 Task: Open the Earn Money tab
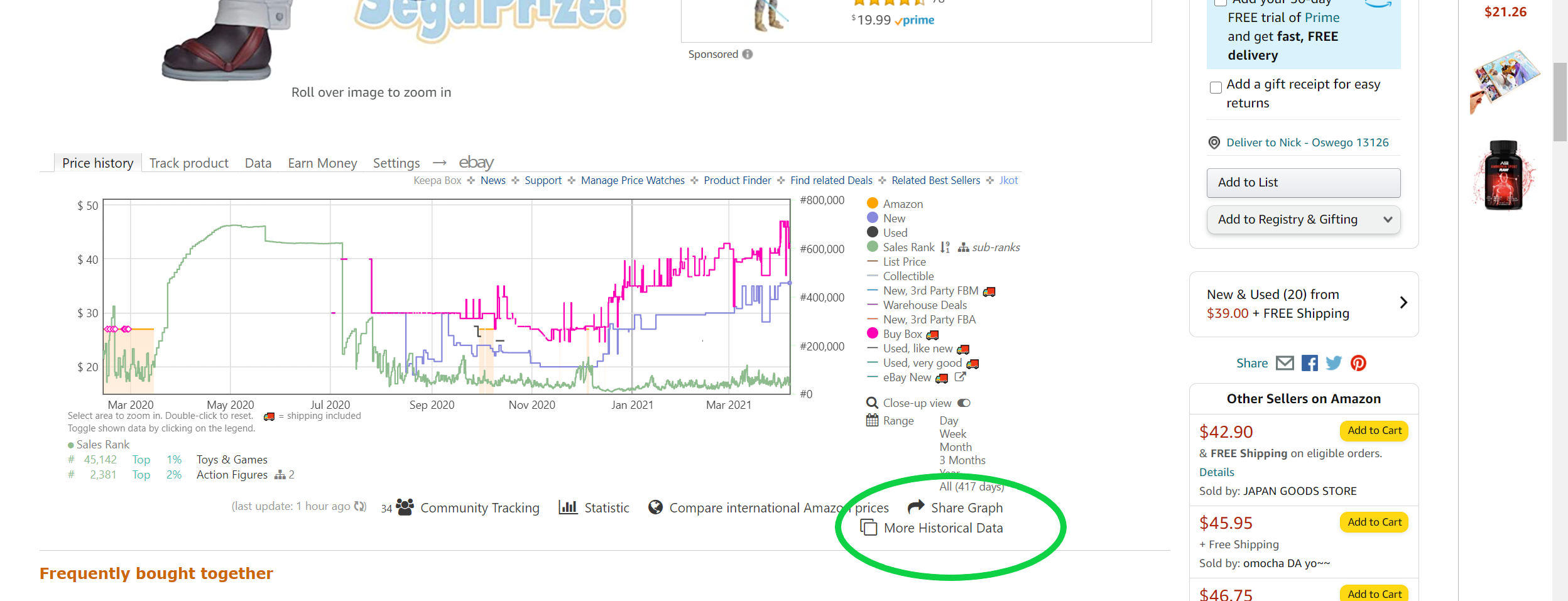click(x=322, y=163)
